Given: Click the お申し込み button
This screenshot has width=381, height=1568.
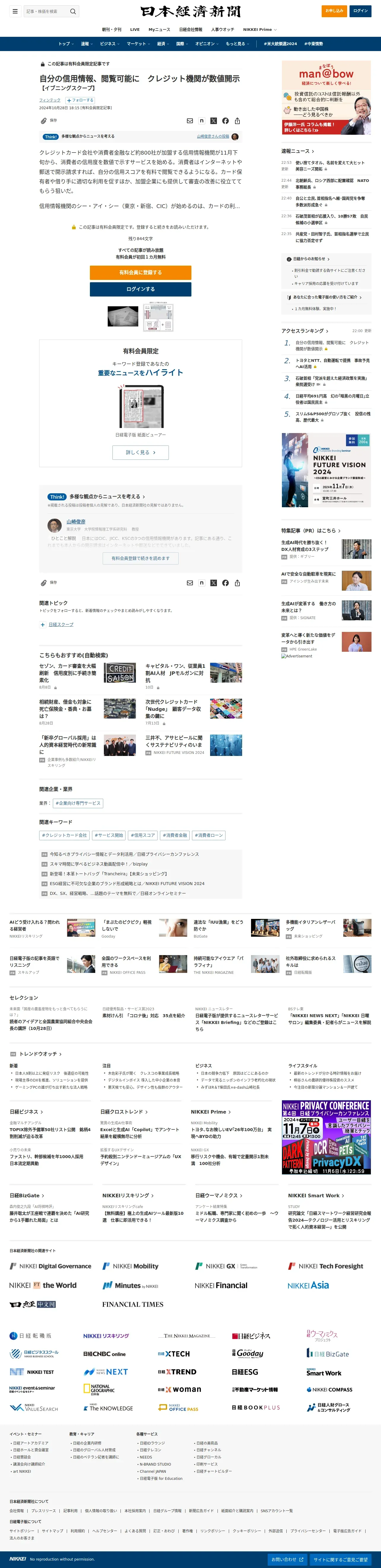Looking at the screenshot, I should (x=334, y=11).
